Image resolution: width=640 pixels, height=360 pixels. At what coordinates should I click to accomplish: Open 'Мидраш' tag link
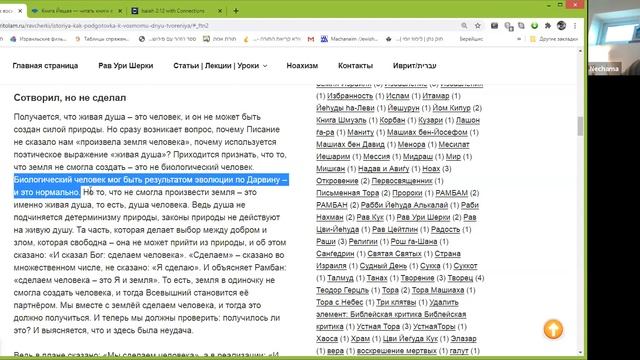click(420, 157)
